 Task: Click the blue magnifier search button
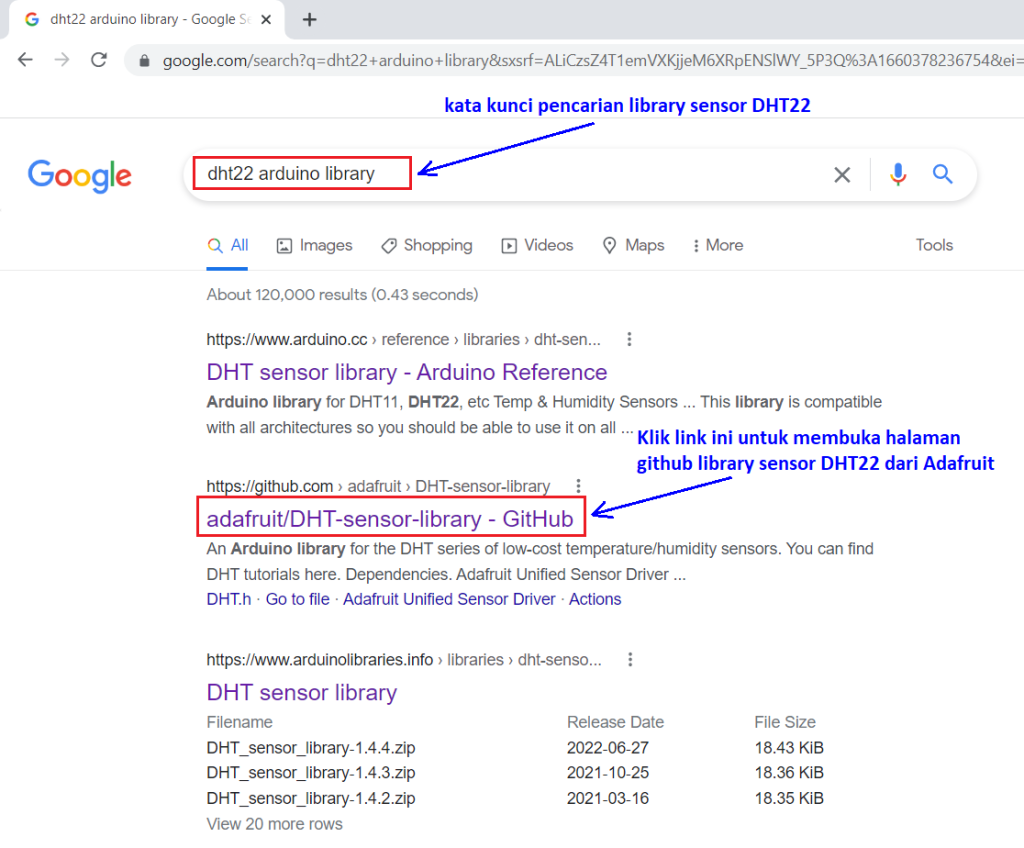tap(942, 175)
